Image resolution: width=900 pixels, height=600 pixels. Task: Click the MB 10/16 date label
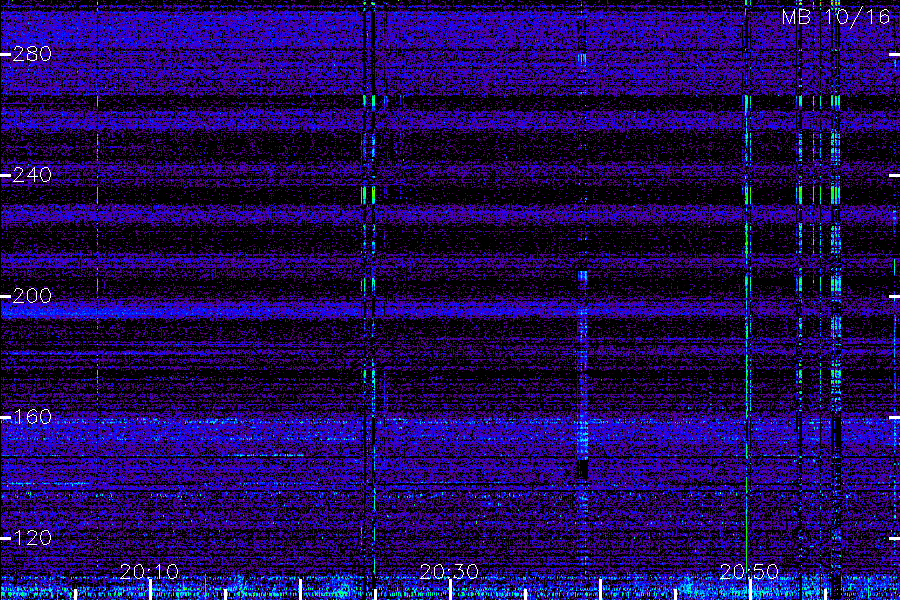[836, 17]
